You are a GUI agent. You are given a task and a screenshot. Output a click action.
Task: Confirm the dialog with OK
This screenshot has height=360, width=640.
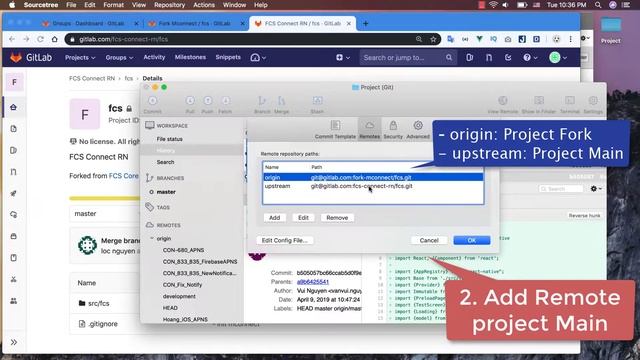471,240
